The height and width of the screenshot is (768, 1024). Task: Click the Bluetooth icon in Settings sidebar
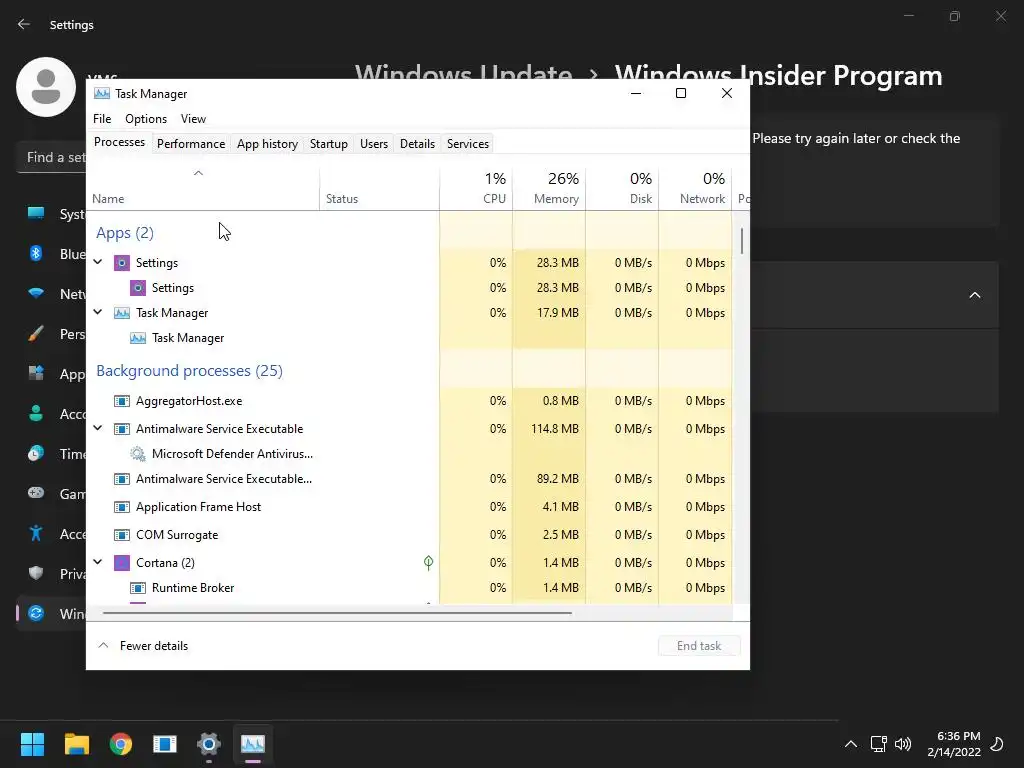coord(36,253)
